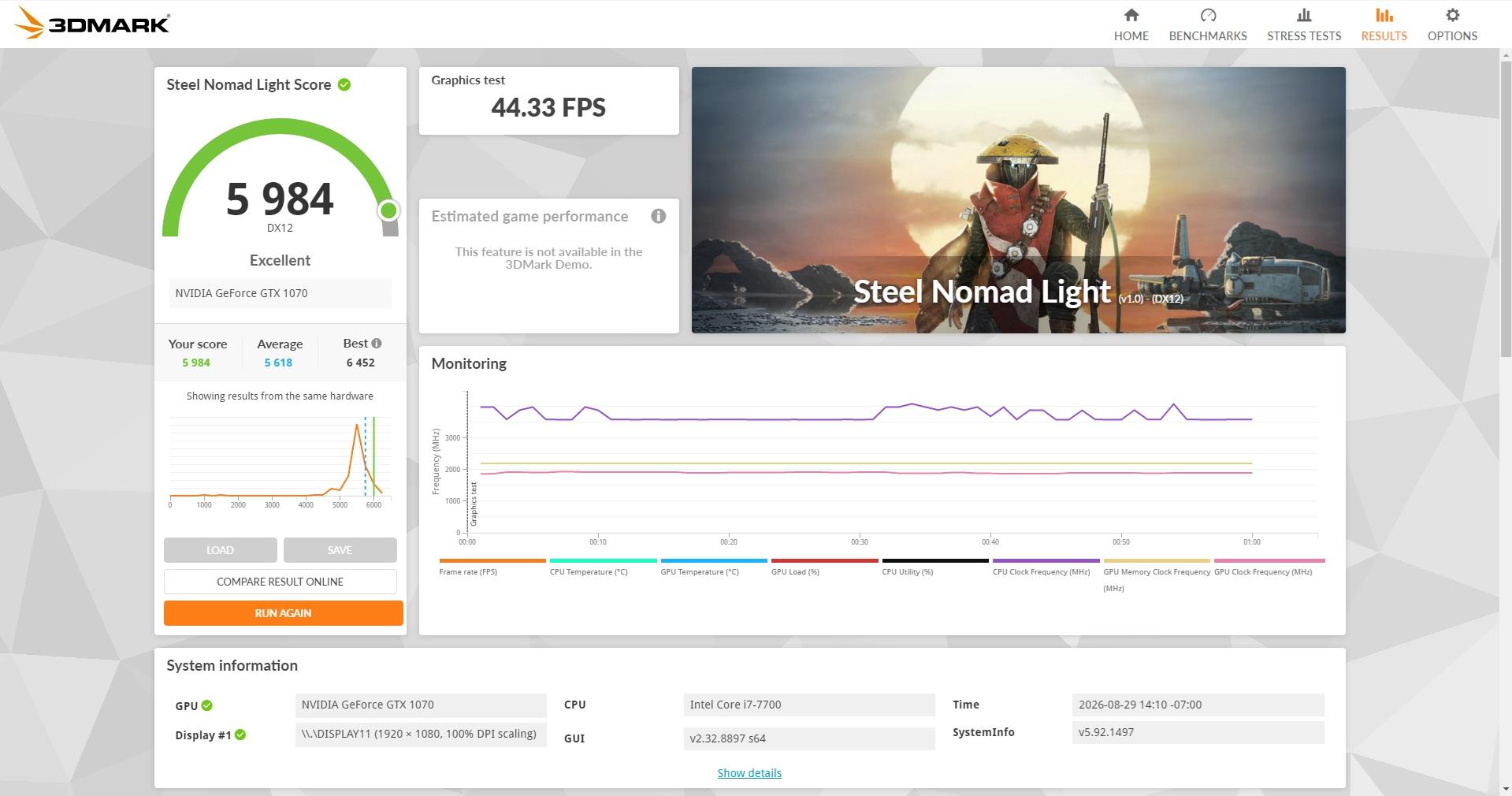Viewport: 1512px width, 796px height.
Task: Click the scrollbar up arrow
Action: click(1506, 54)
